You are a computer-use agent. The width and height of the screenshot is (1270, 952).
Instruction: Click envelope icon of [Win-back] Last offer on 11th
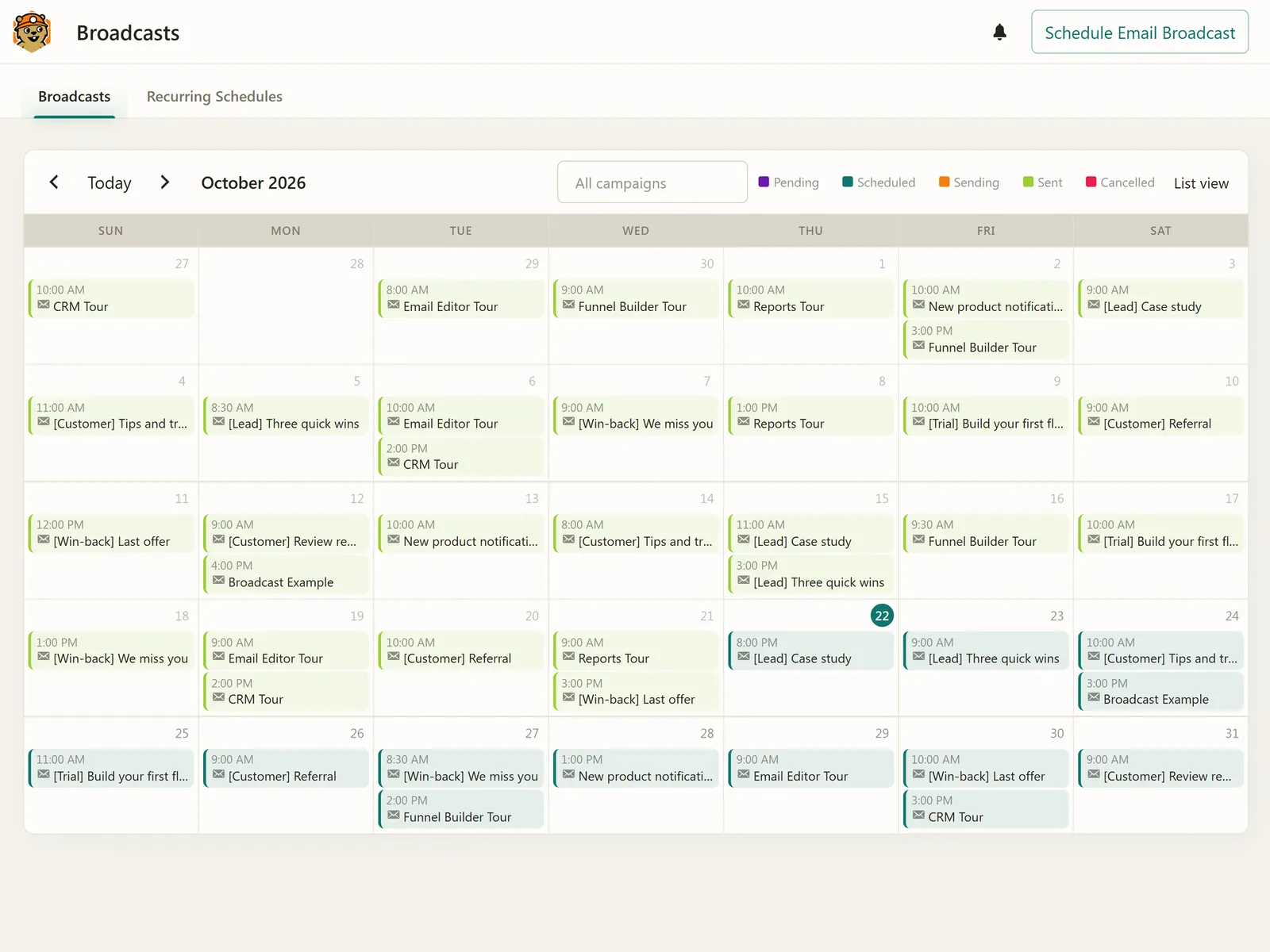tap(44, 539)
